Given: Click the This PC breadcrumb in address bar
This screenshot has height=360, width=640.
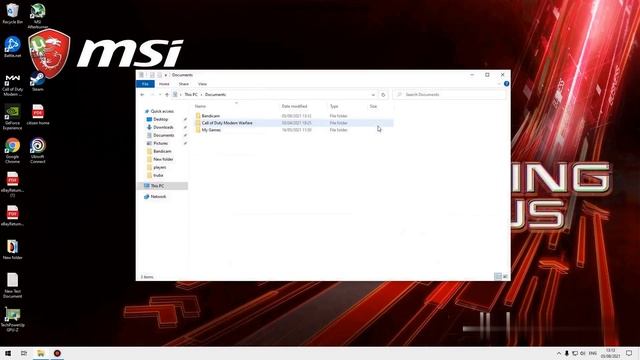Looking at the screenshot, I should pyautogui.click(x=191, y=95).
